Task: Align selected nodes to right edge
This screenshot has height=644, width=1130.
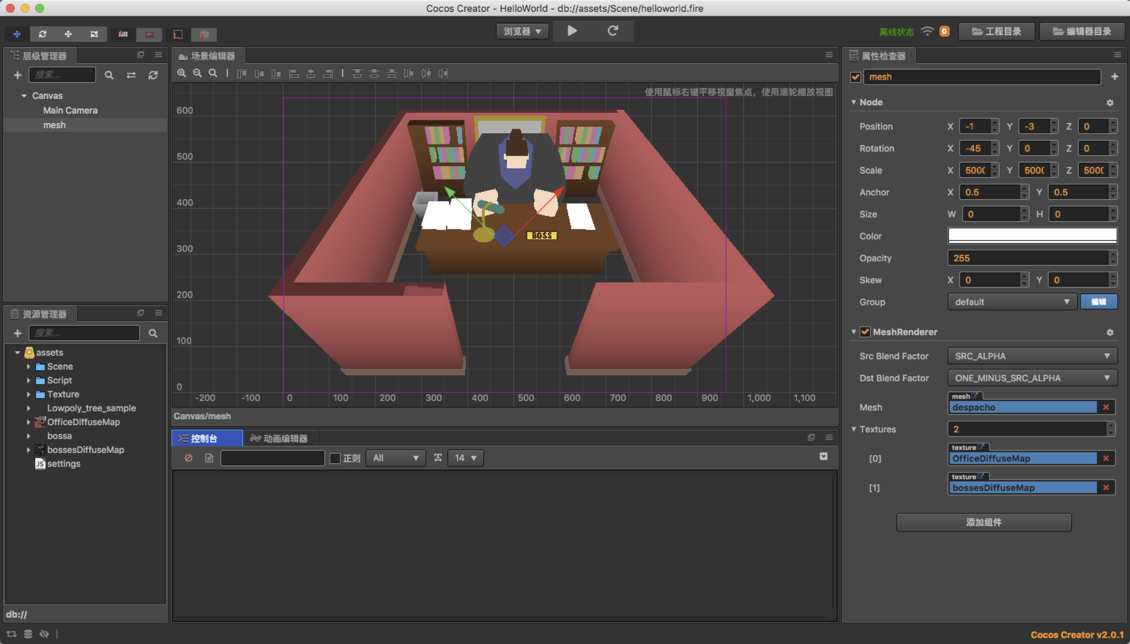Action: click(328, 73)
